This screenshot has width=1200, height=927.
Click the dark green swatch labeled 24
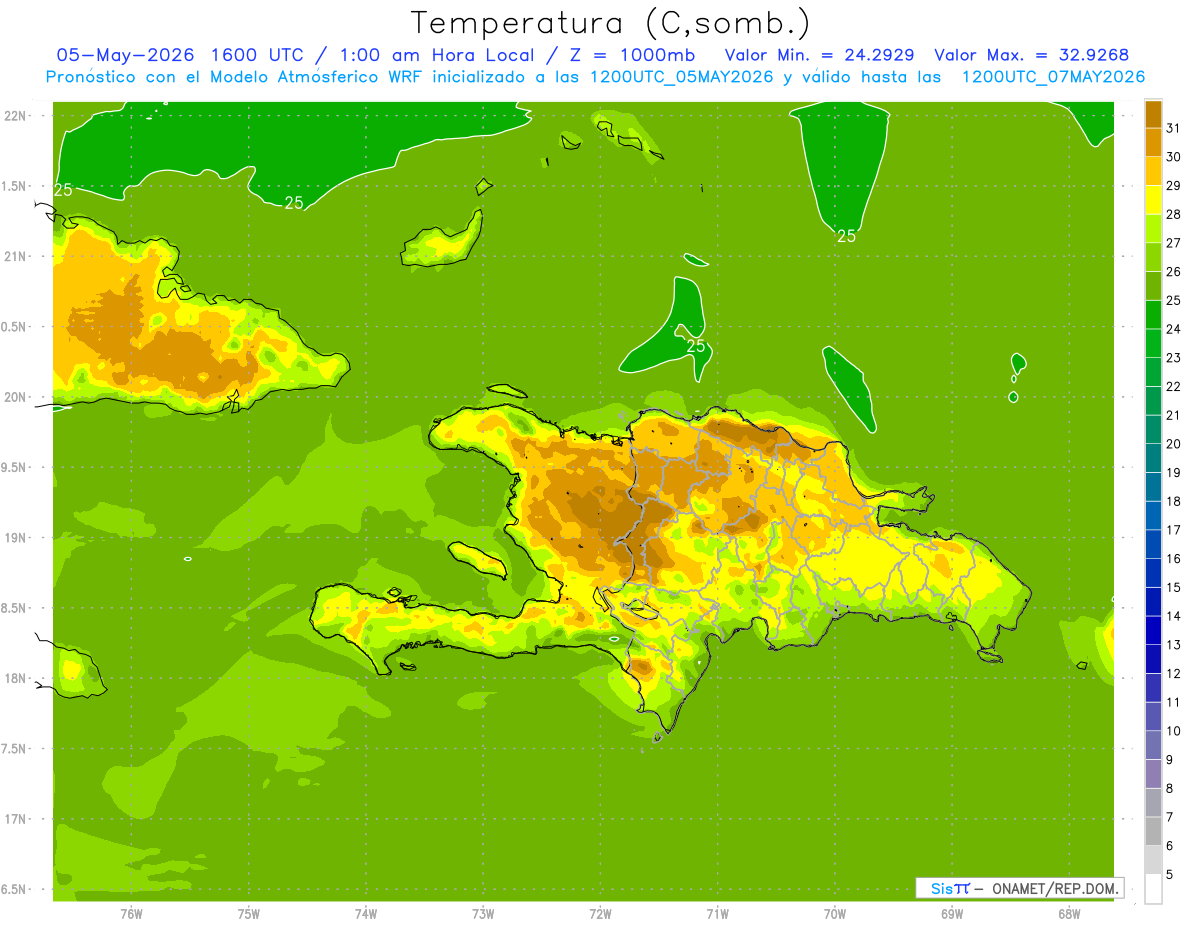coord(1153,315)
